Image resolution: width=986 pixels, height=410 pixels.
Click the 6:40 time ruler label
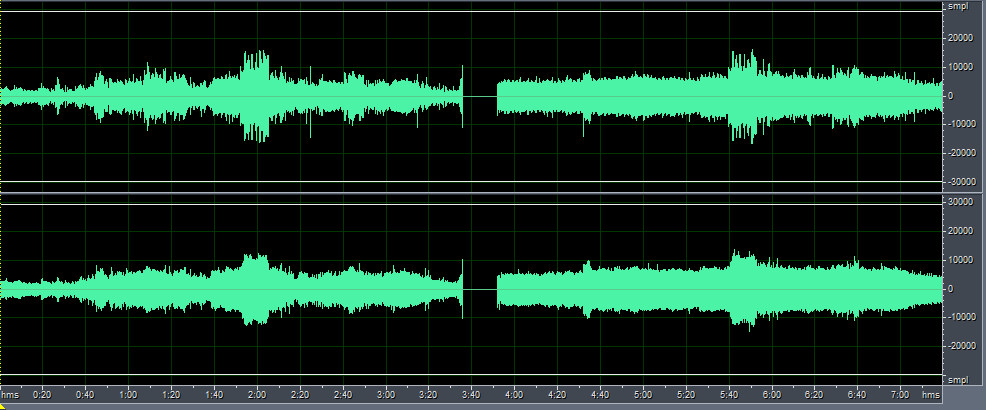857,395
